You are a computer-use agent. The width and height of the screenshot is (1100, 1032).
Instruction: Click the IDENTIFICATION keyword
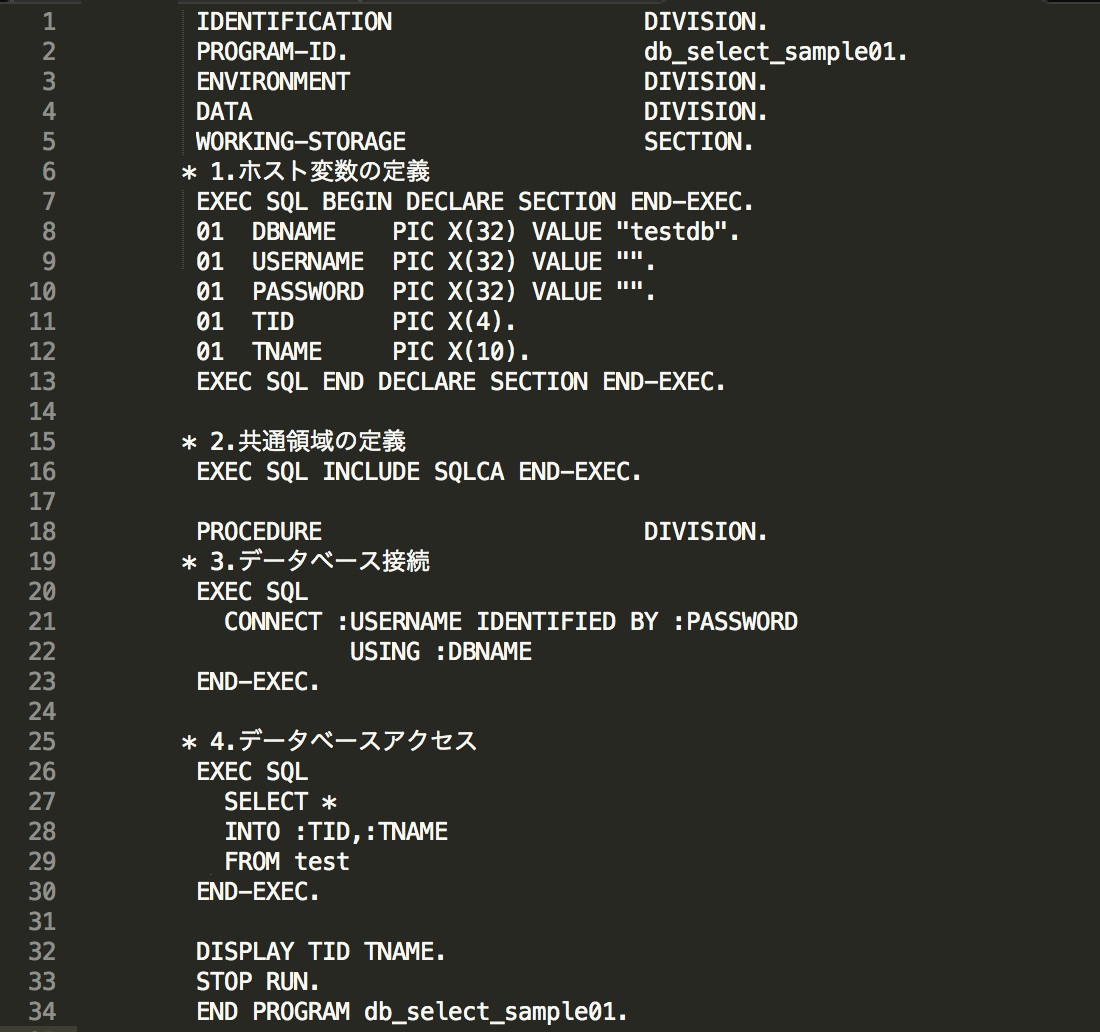[x=294, y=21]
